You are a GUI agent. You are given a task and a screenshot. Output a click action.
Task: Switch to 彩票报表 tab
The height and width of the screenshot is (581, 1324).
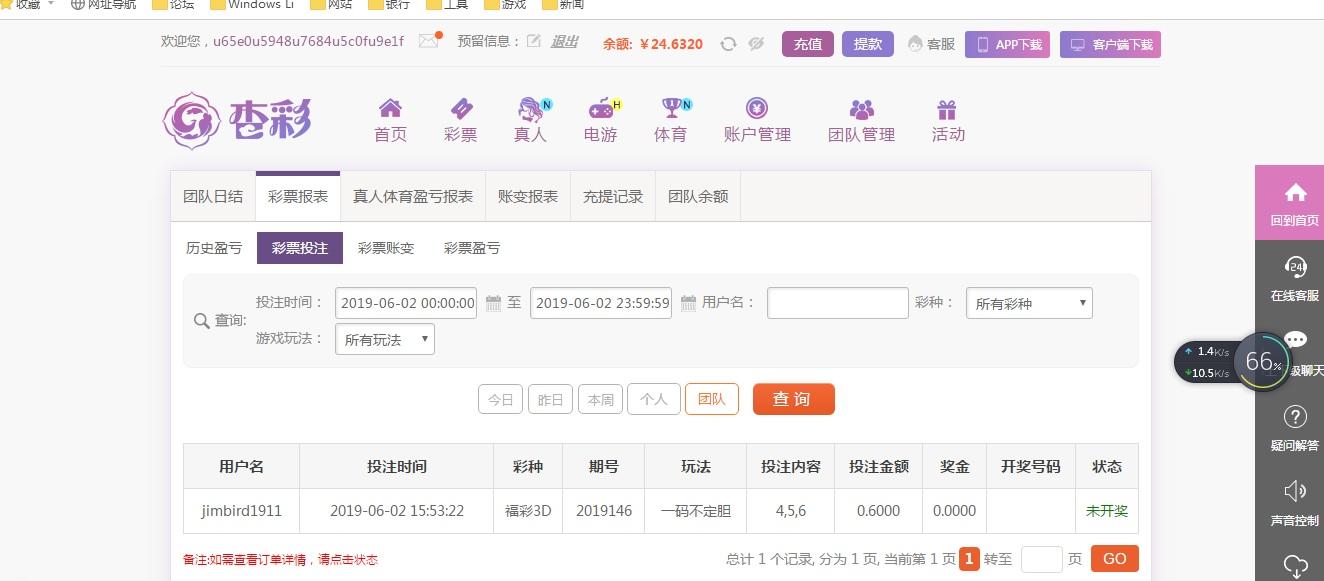click(x=298, y=196)
